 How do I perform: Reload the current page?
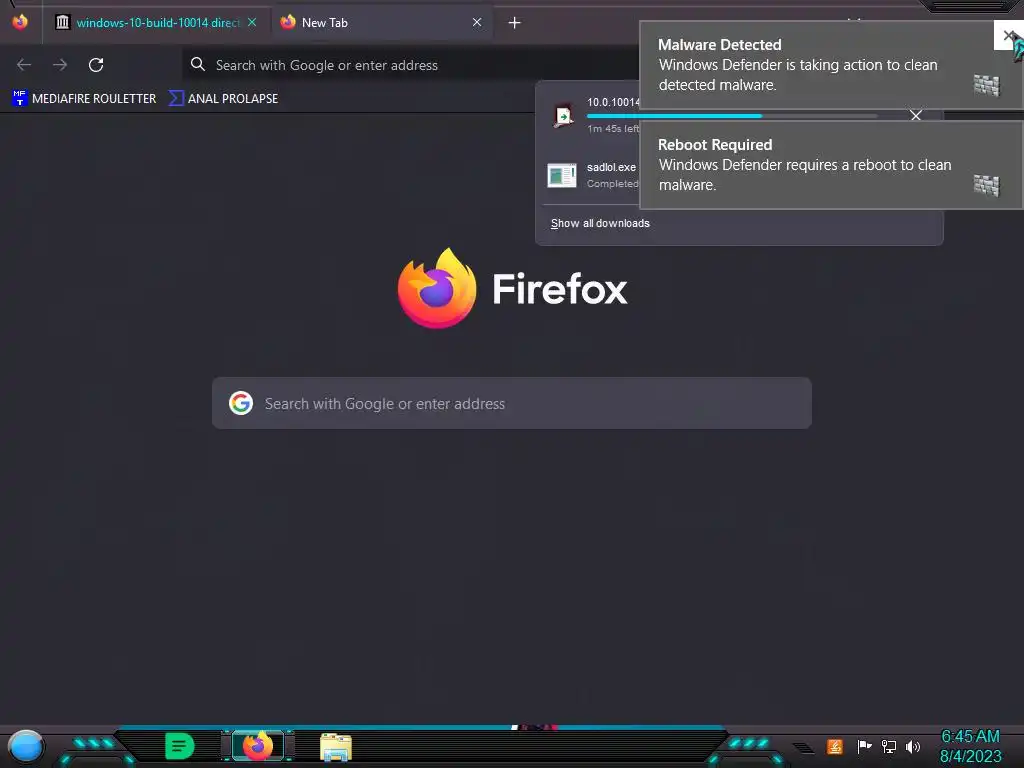[96, 65]
